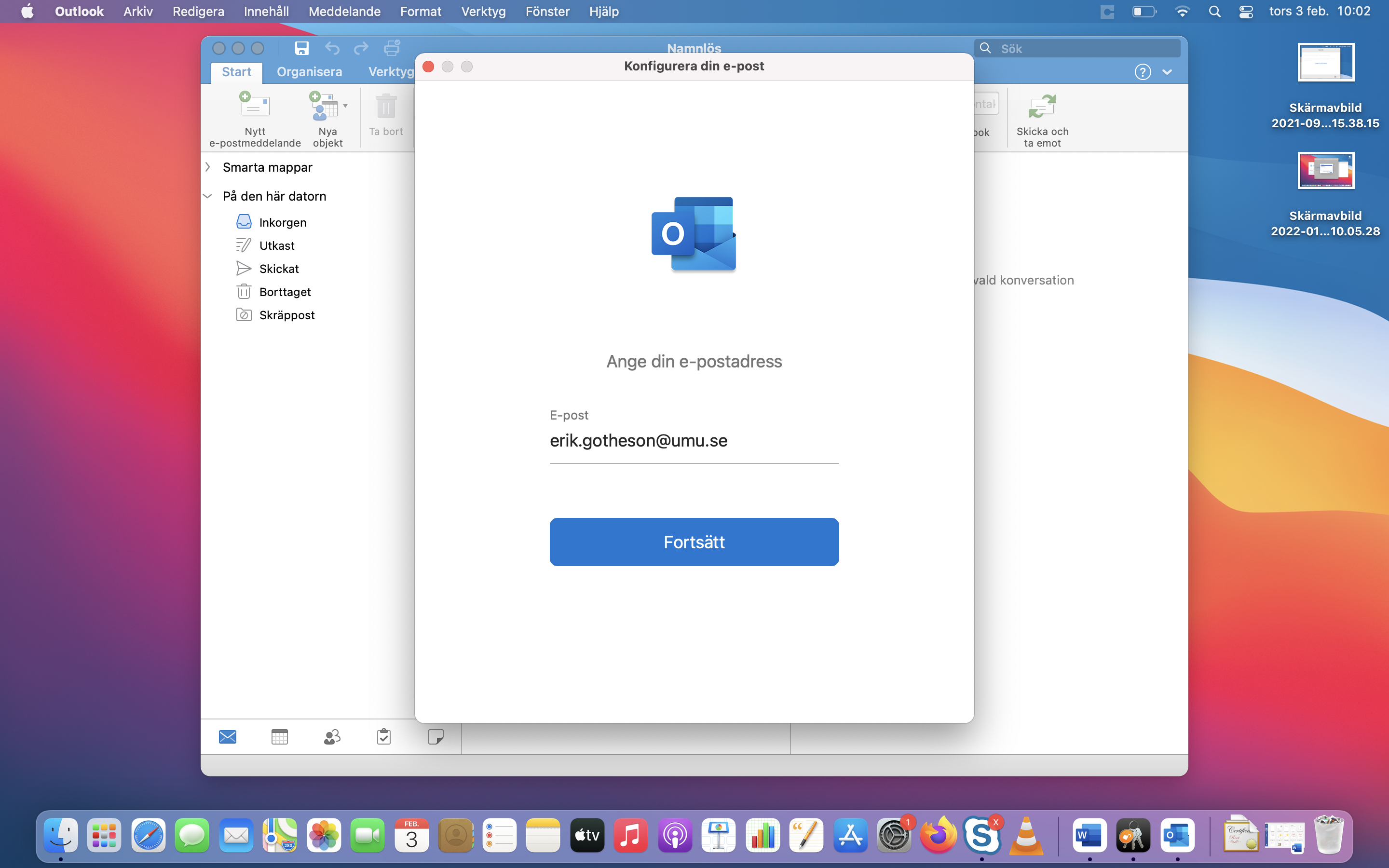
Task: Click the Sök search field
Action: (1077, 49)
